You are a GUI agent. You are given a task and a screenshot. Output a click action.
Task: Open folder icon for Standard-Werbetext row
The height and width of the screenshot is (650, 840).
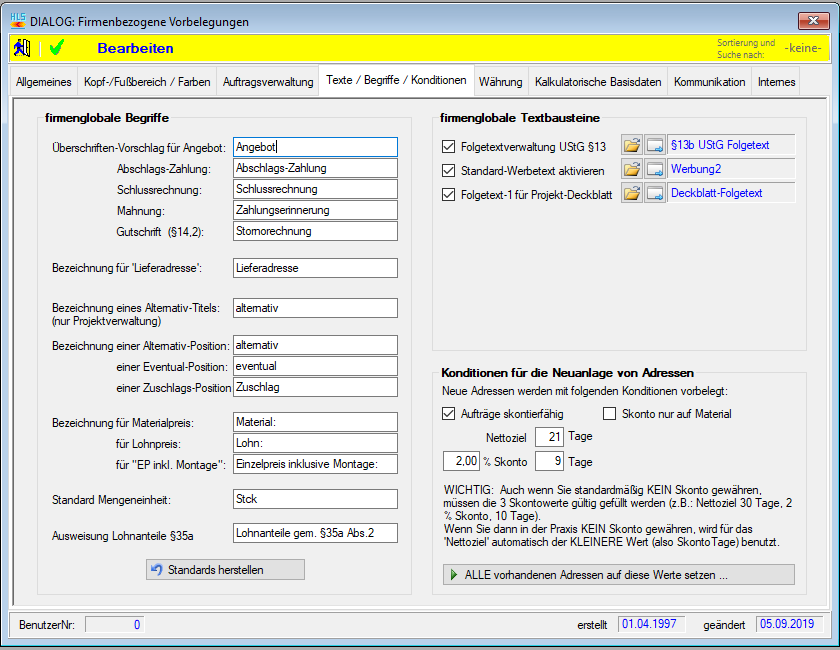coord(631,169)
